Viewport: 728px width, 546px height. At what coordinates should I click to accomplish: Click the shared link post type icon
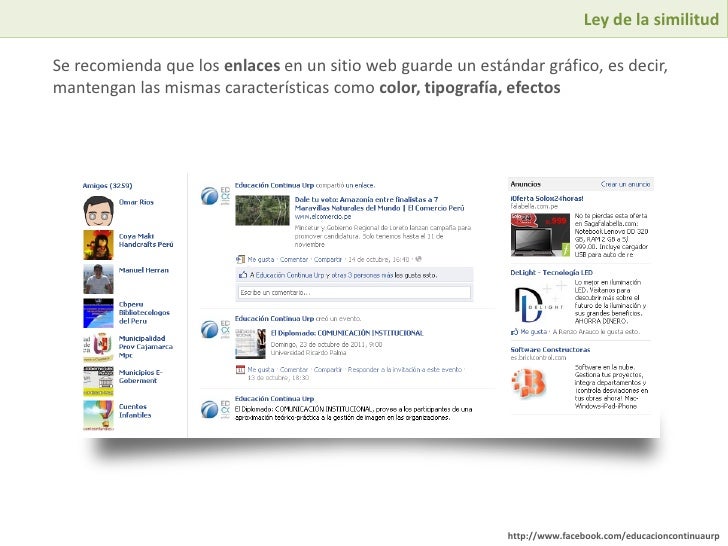click(240, 259)
